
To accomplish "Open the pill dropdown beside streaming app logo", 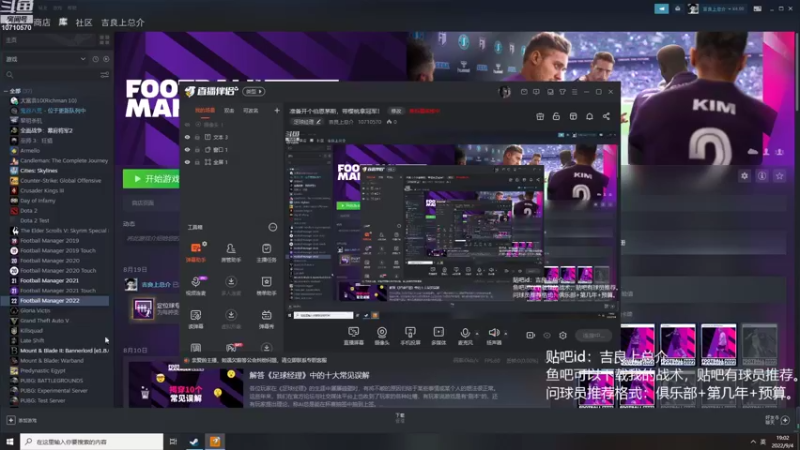I will click(x=254, y=92).
